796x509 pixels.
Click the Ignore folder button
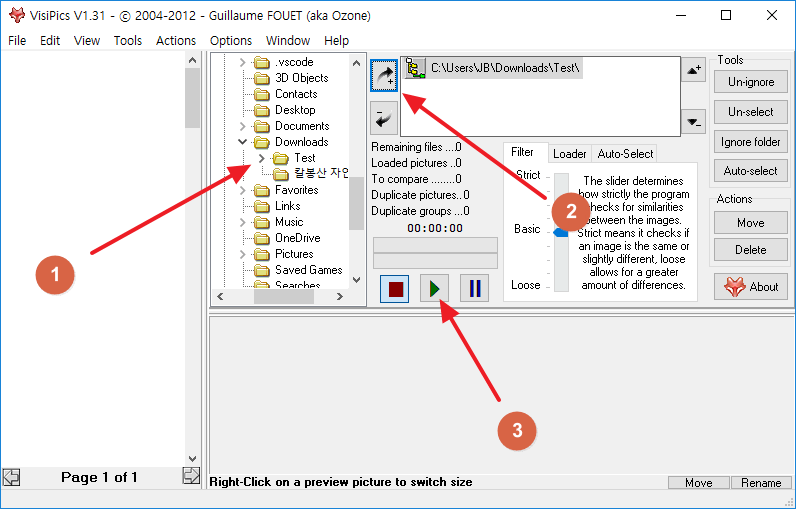click(x=751, y=142)
